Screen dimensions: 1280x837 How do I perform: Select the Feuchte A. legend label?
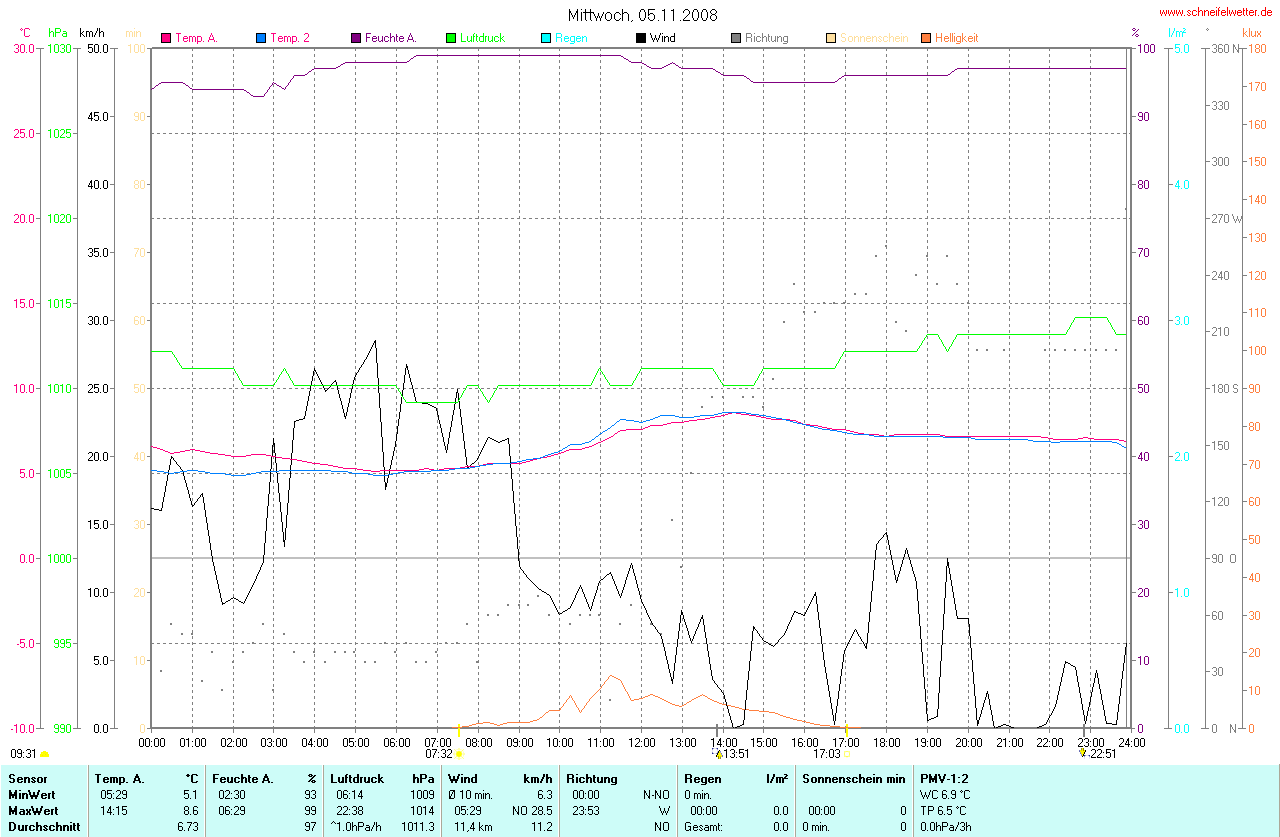[x=391, y=38]
